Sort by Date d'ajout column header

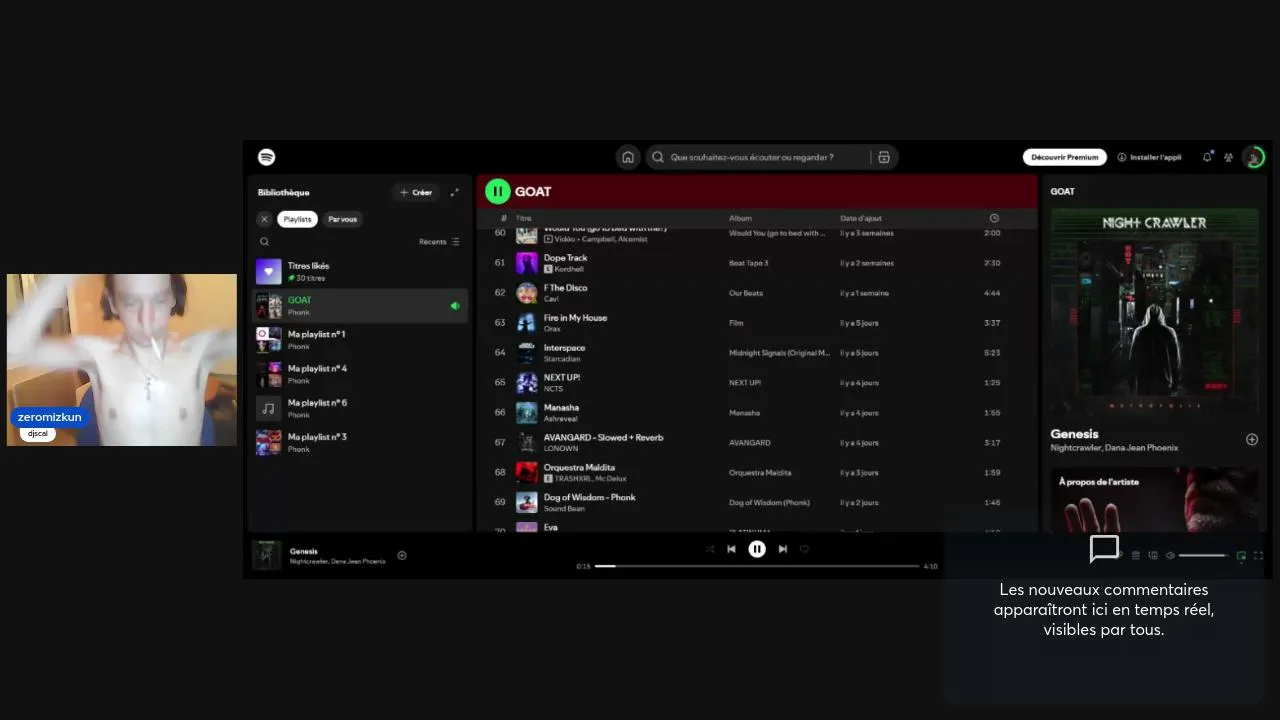pos(861,218)
